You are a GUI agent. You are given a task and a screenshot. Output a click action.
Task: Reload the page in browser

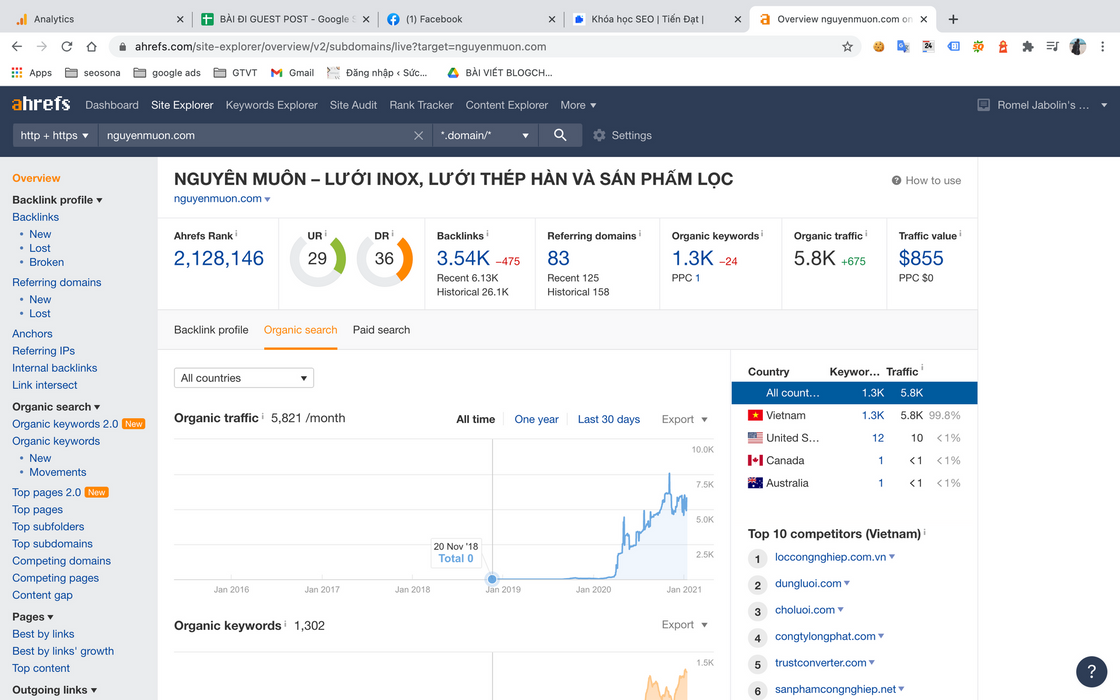[66, 46]
